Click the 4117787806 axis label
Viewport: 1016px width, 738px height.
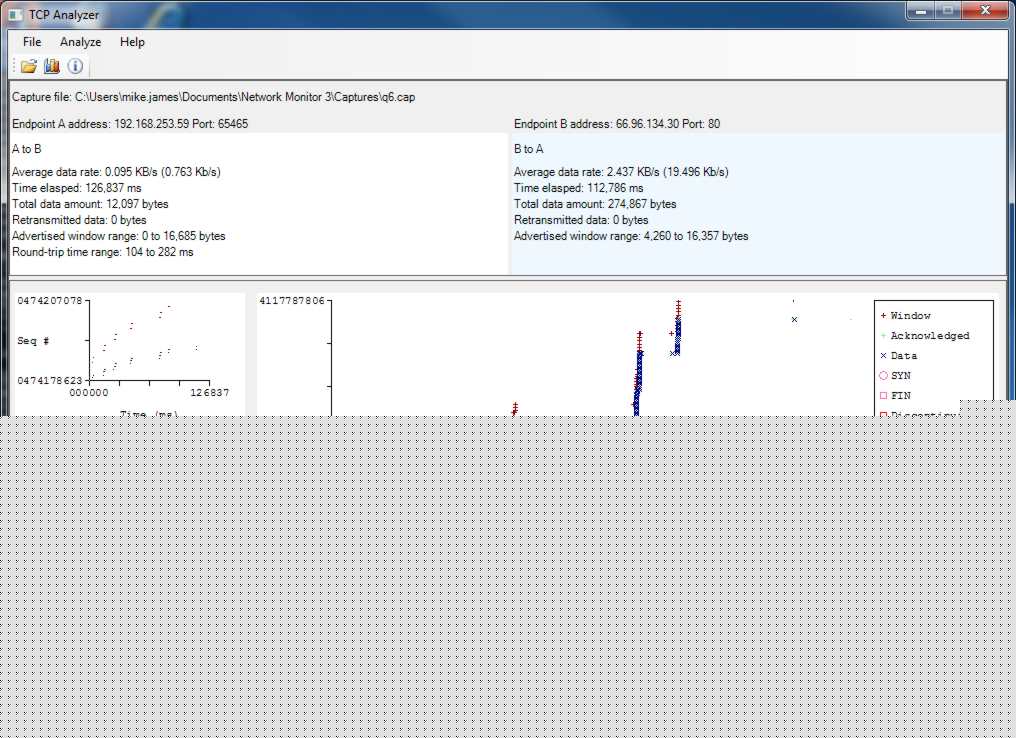(x=292, y=301)
